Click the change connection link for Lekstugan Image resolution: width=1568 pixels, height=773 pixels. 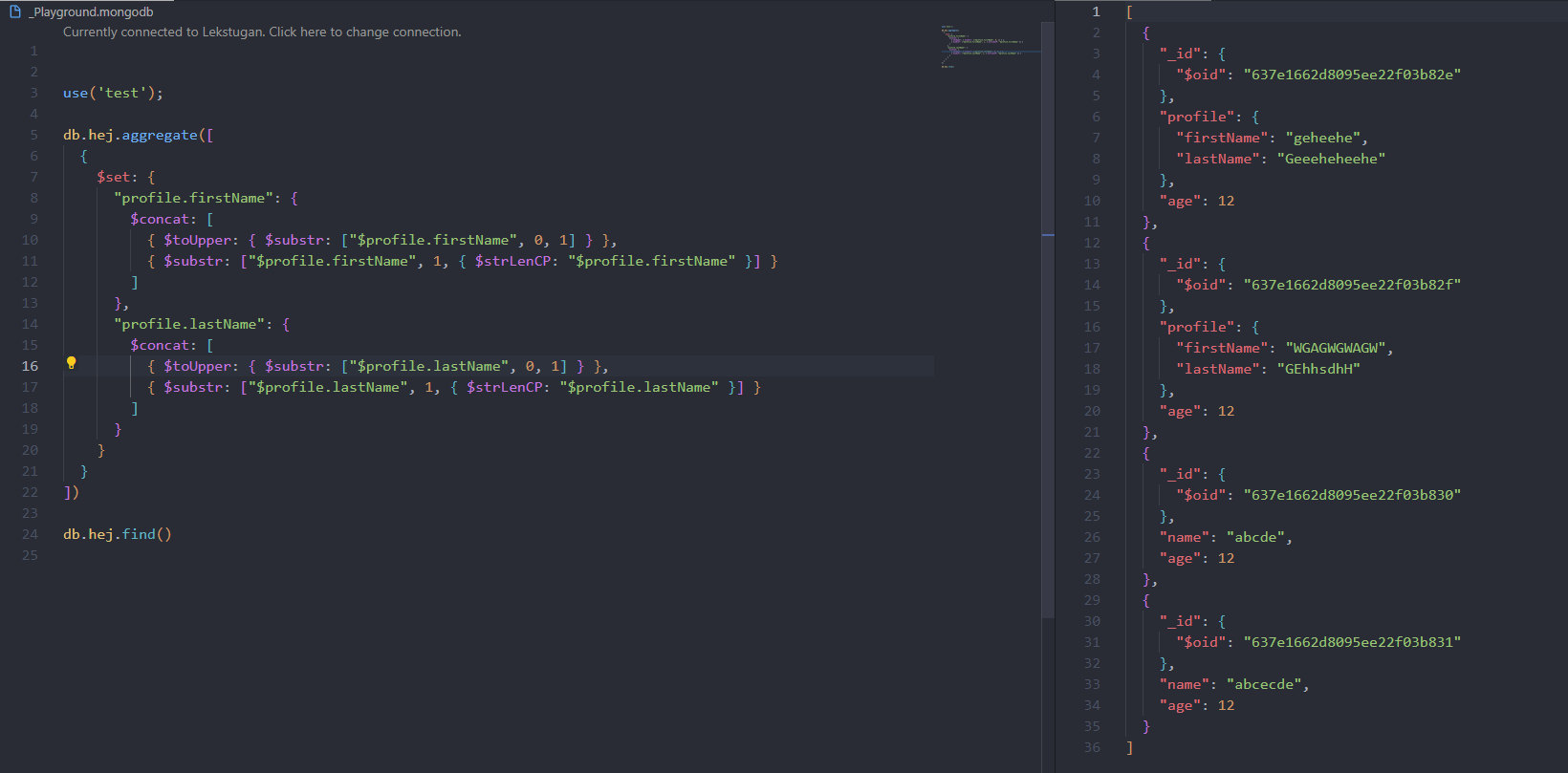click(x=261, y=32)
